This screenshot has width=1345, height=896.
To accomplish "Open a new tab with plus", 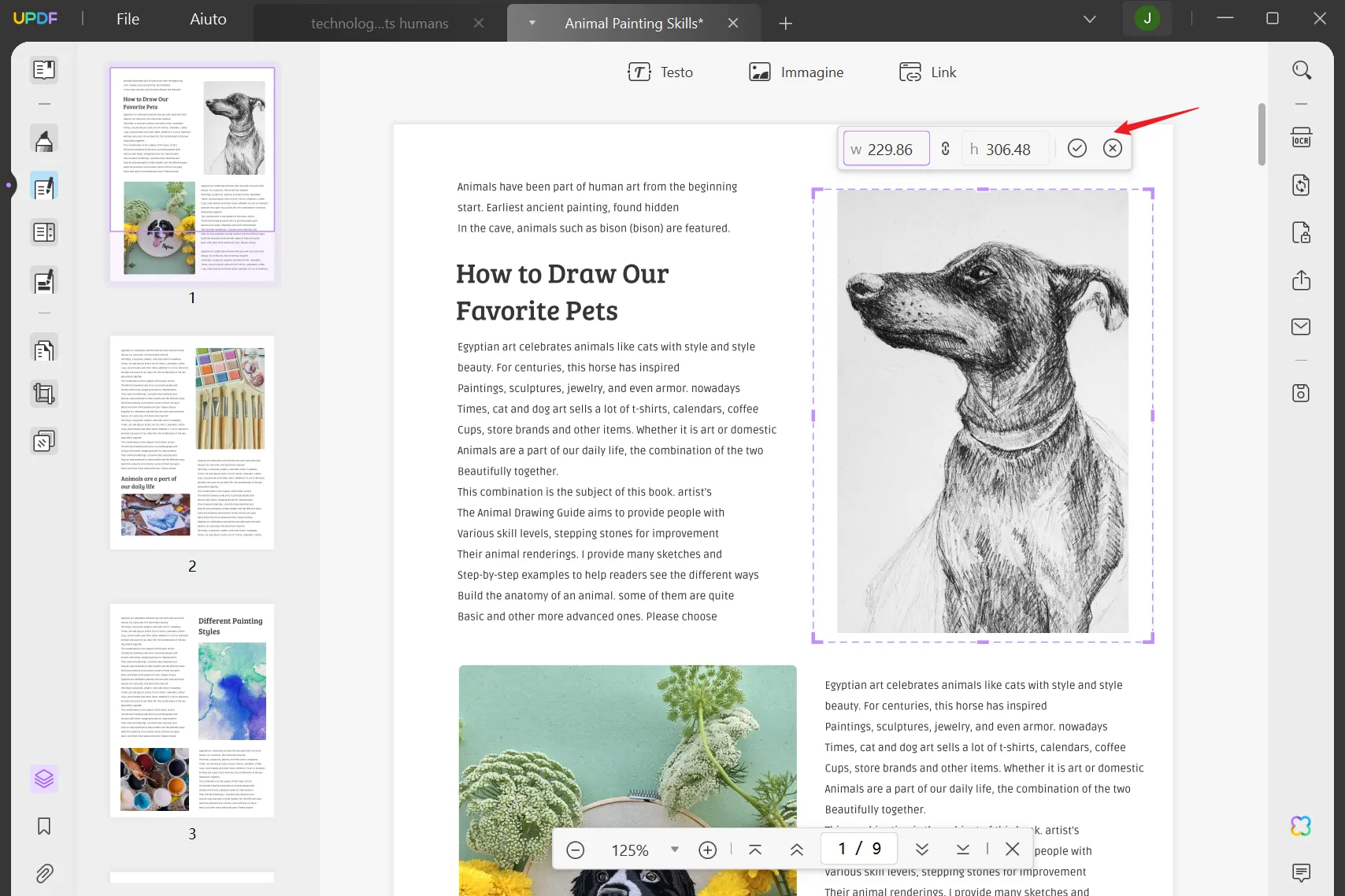I will point(785,24).
